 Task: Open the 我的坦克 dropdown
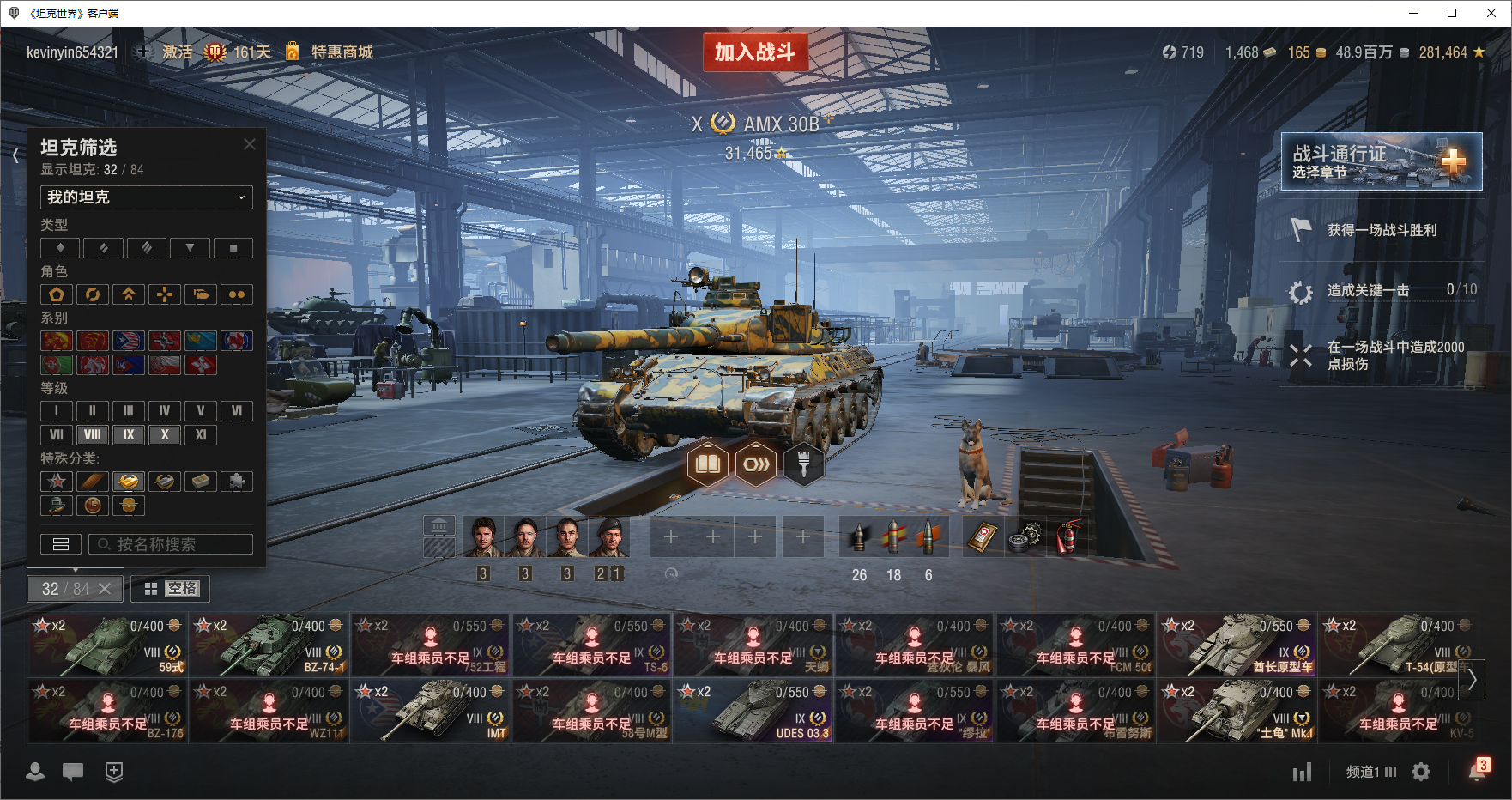[147, 197]
